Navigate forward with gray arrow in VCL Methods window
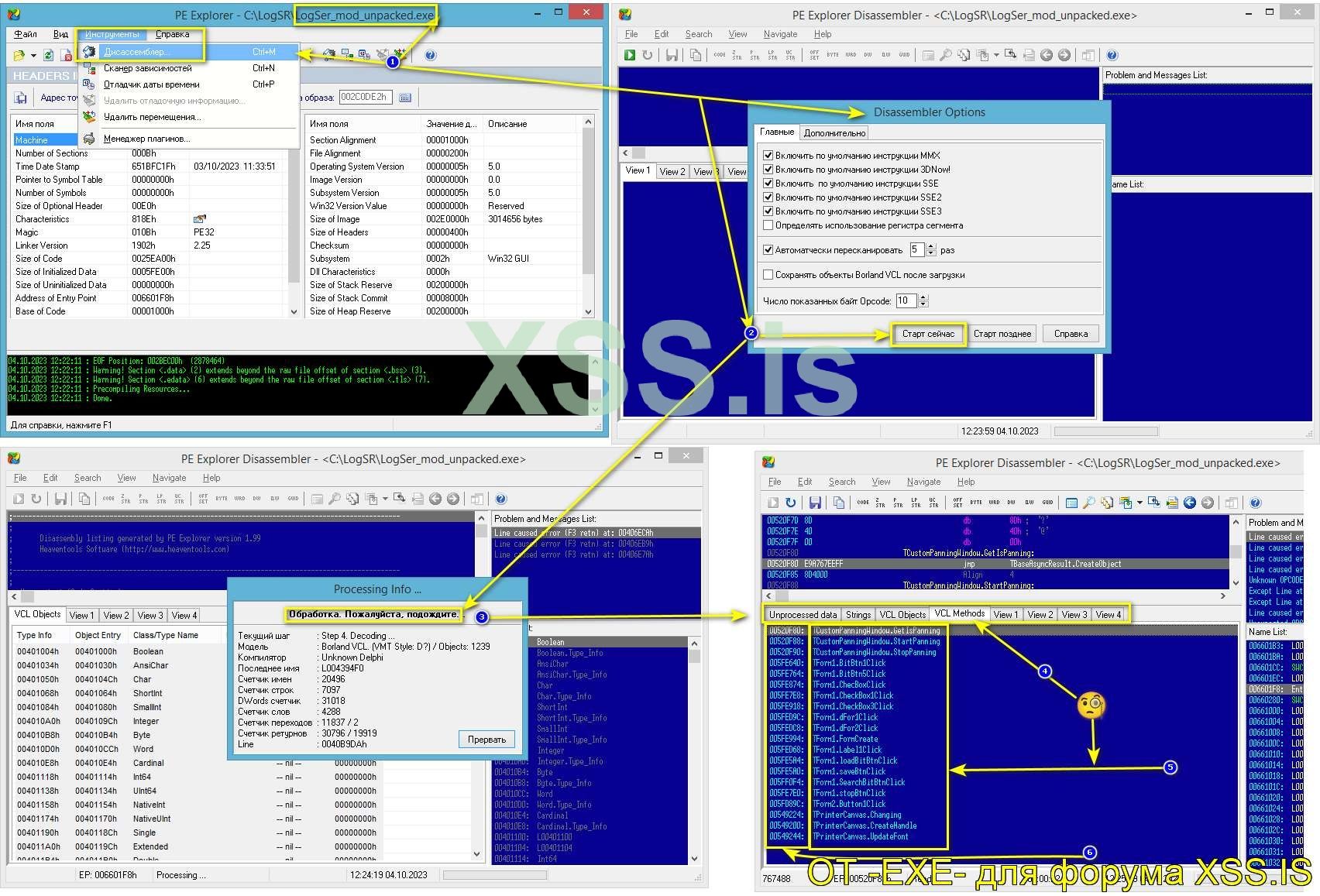The image size is (1320, 896). [1208, 503]
